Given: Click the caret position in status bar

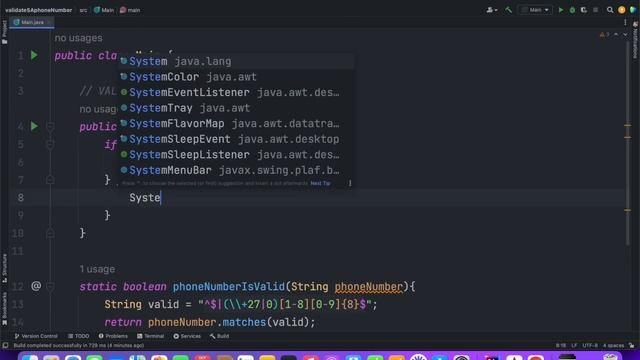Looking at the screenshot, I should click(x=561, y=345).
